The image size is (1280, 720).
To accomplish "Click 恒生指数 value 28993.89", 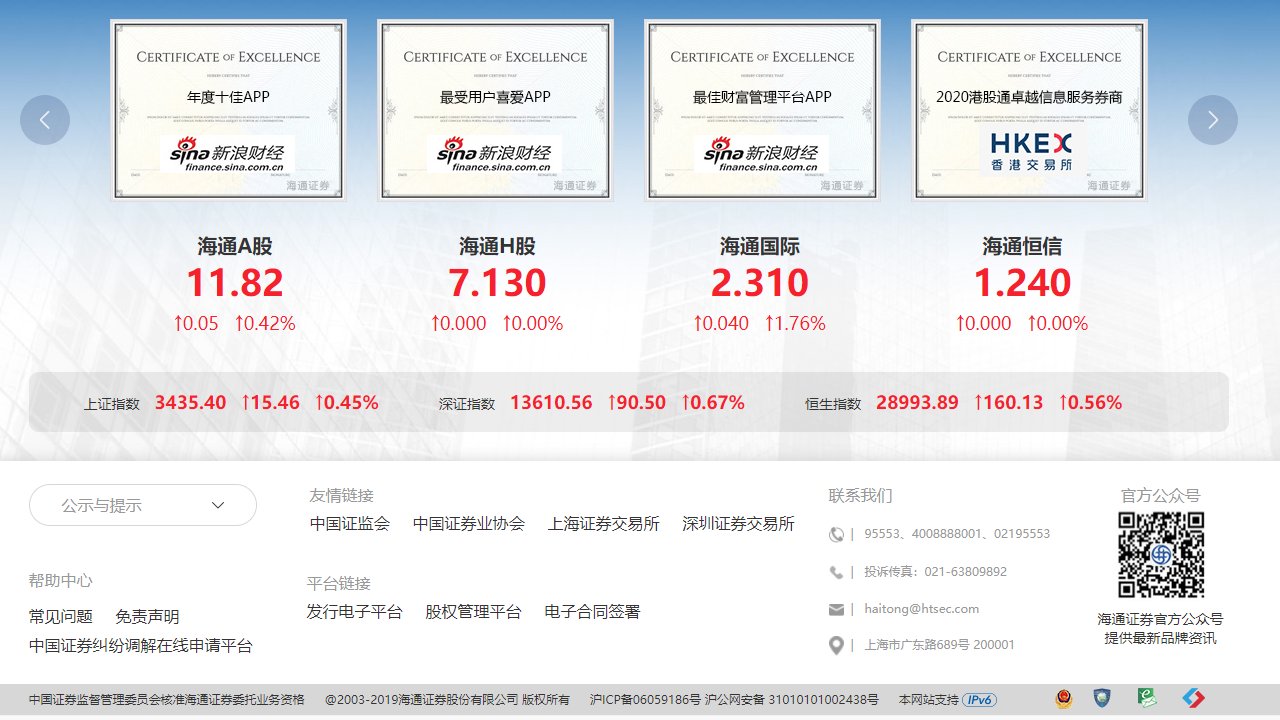I will [917, 403].
